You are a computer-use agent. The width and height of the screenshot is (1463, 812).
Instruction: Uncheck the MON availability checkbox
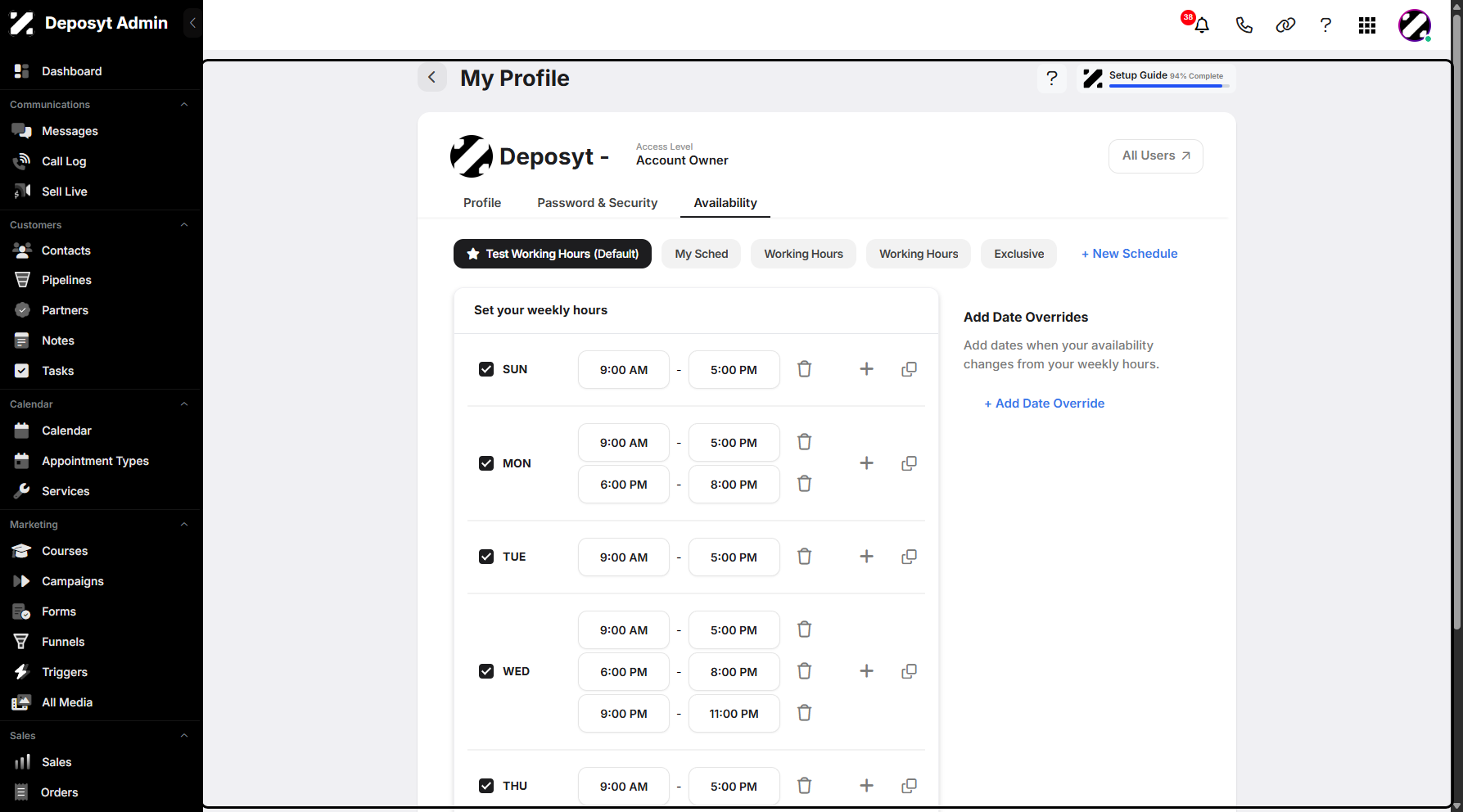point(486,463)
